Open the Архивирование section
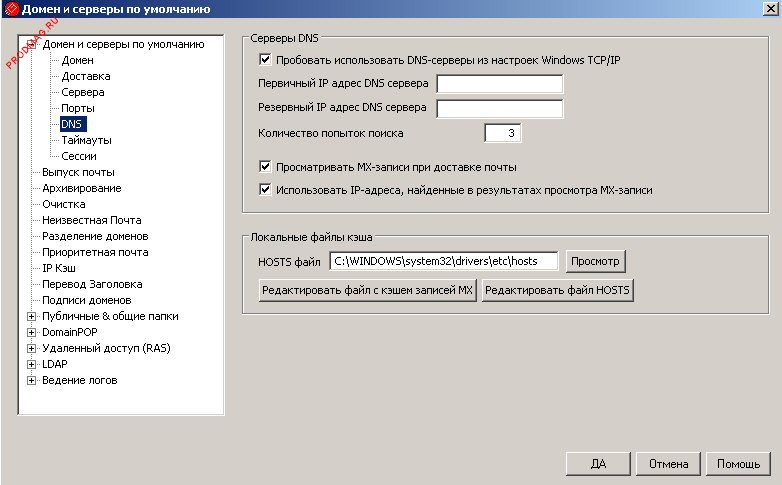Screen dimensions: 782x485 (81, 188)
